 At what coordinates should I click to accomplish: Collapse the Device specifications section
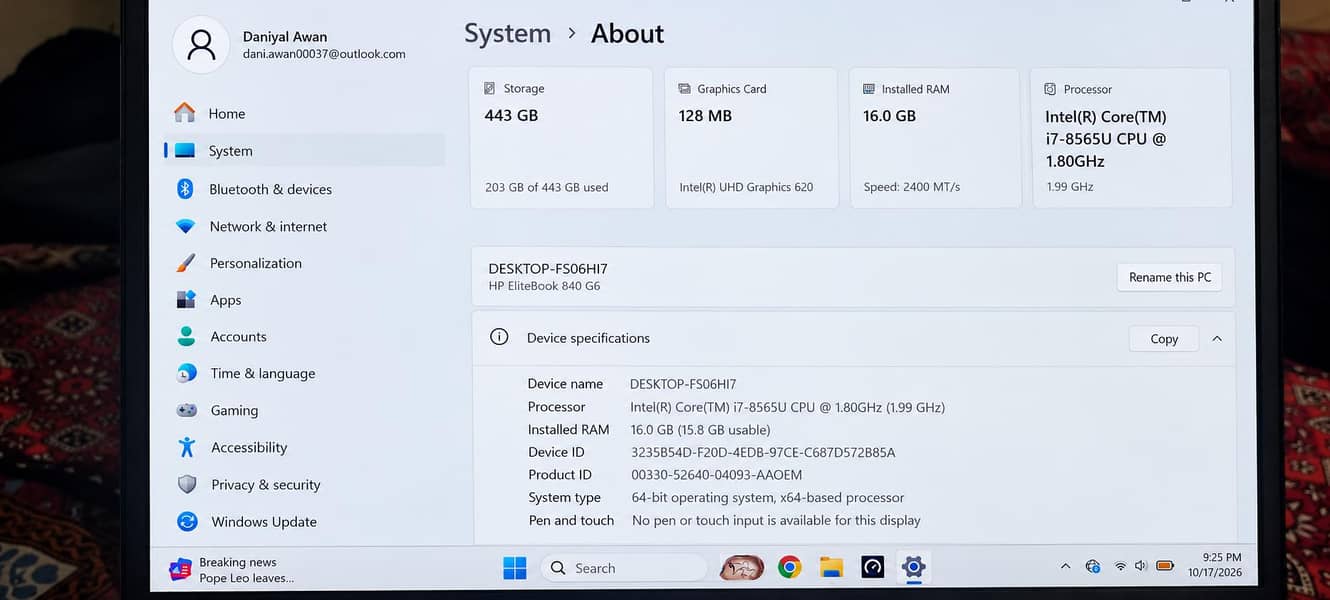pyautogui.click(x=1217, y=339)
